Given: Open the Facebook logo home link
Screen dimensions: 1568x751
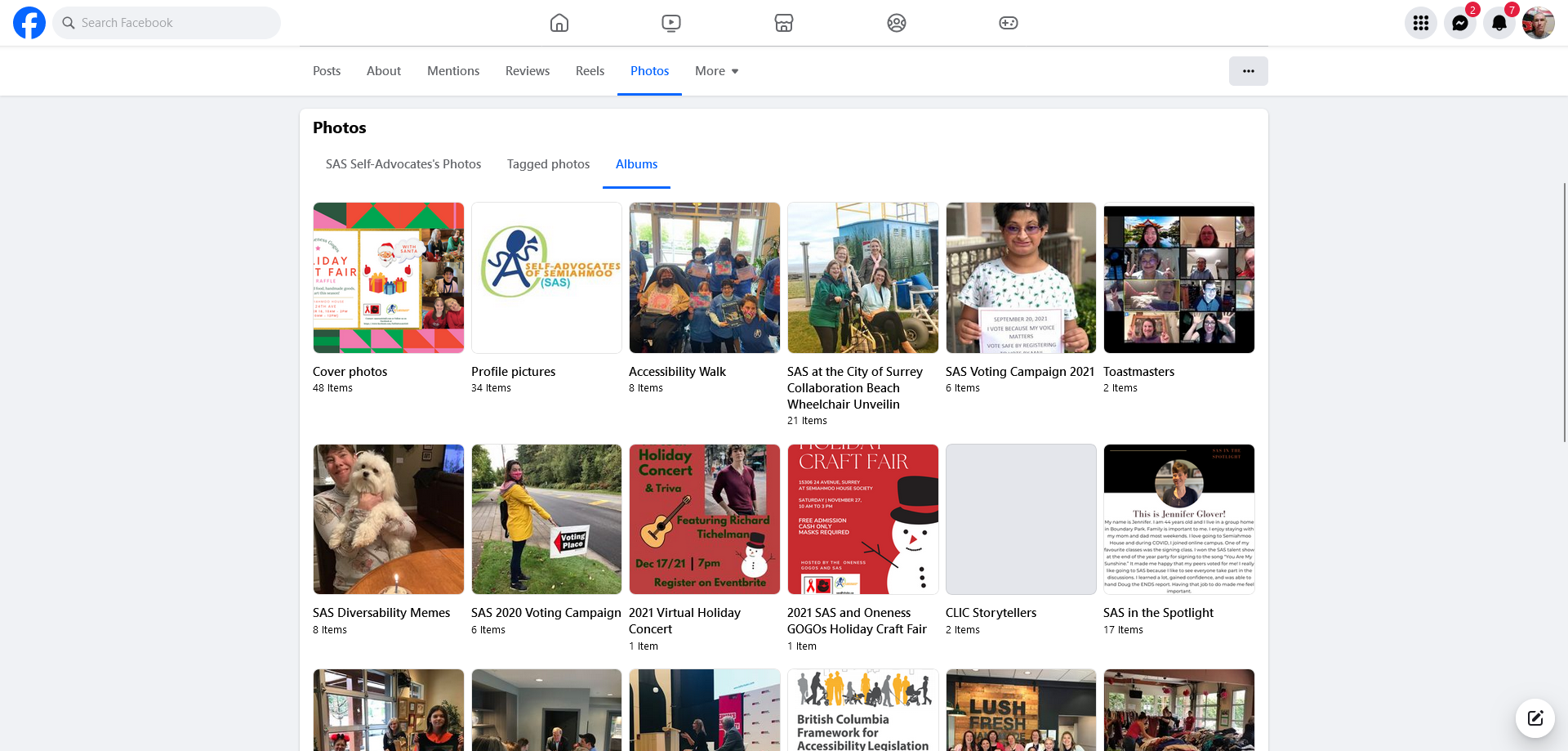Looking at the screenshot, I should [29, 23].
